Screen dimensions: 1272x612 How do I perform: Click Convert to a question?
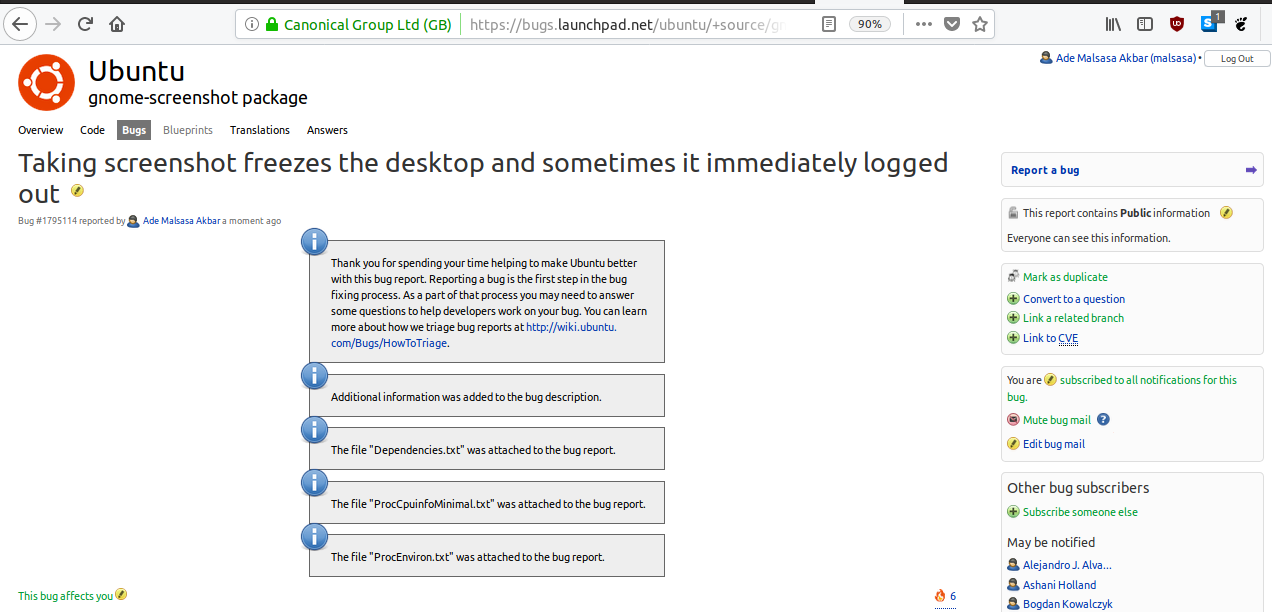click(x=1074, y=299)
